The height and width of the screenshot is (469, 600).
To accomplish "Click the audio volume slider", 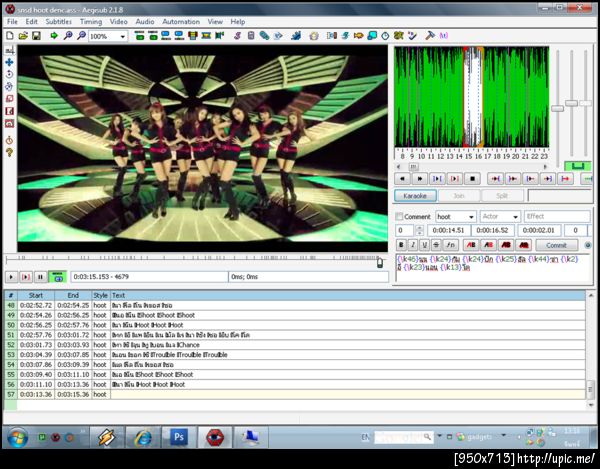I will click(585, 103).
